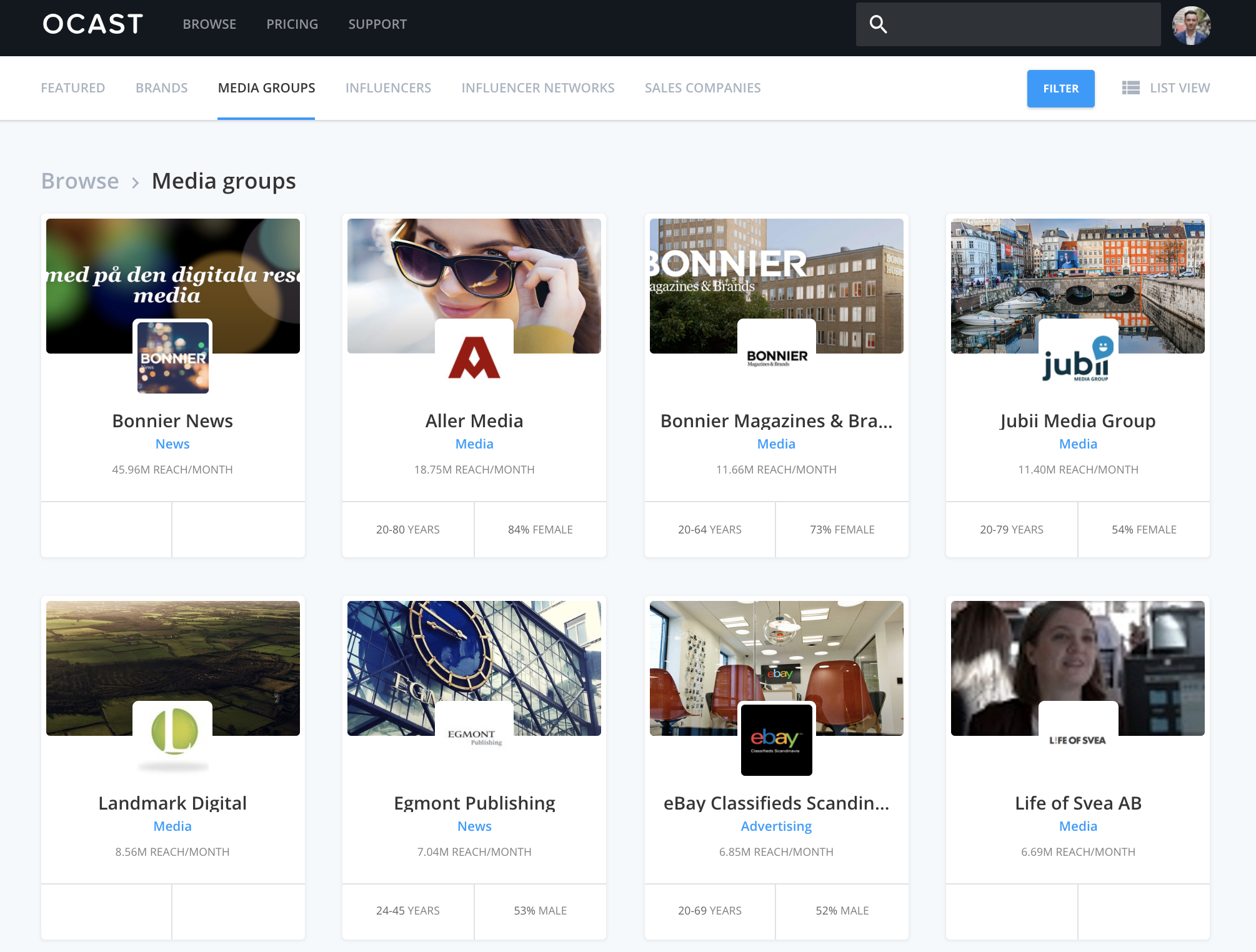Click the Advertising category link
Image resolution: width=1256 pixels, height=952 pixels.
pyautogui.click(x=776, y=826)
